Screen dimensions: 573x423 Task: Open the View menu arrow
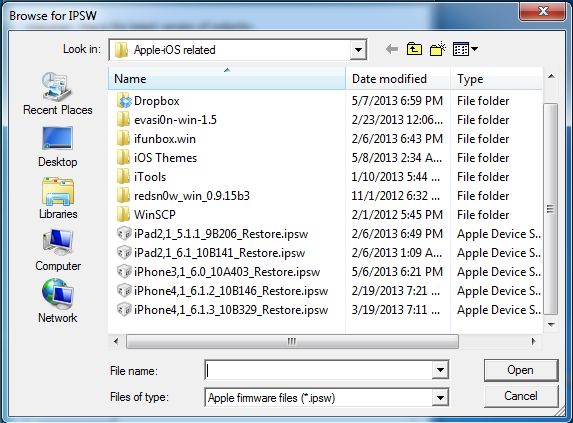(x=475, y=49)
